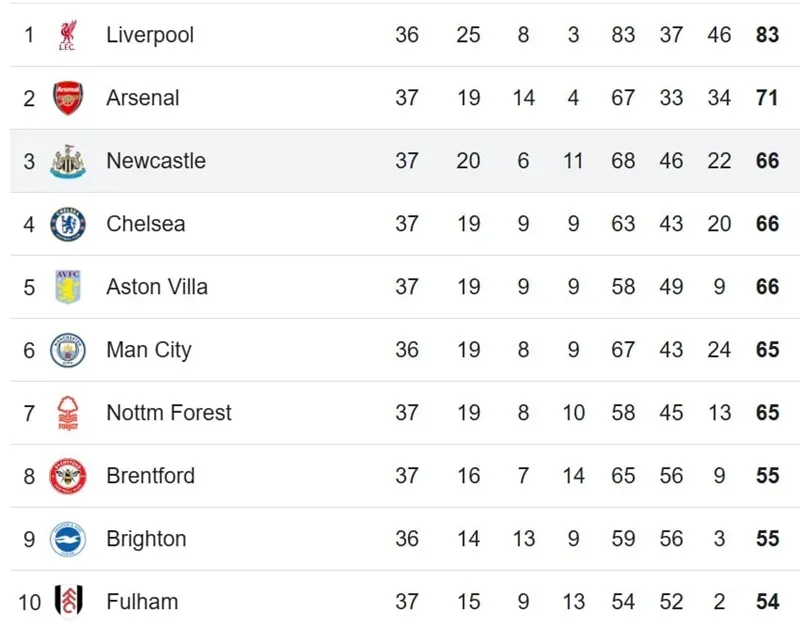Select the Nottm Forest crest

pyautogui.click(x=68, y=413)
